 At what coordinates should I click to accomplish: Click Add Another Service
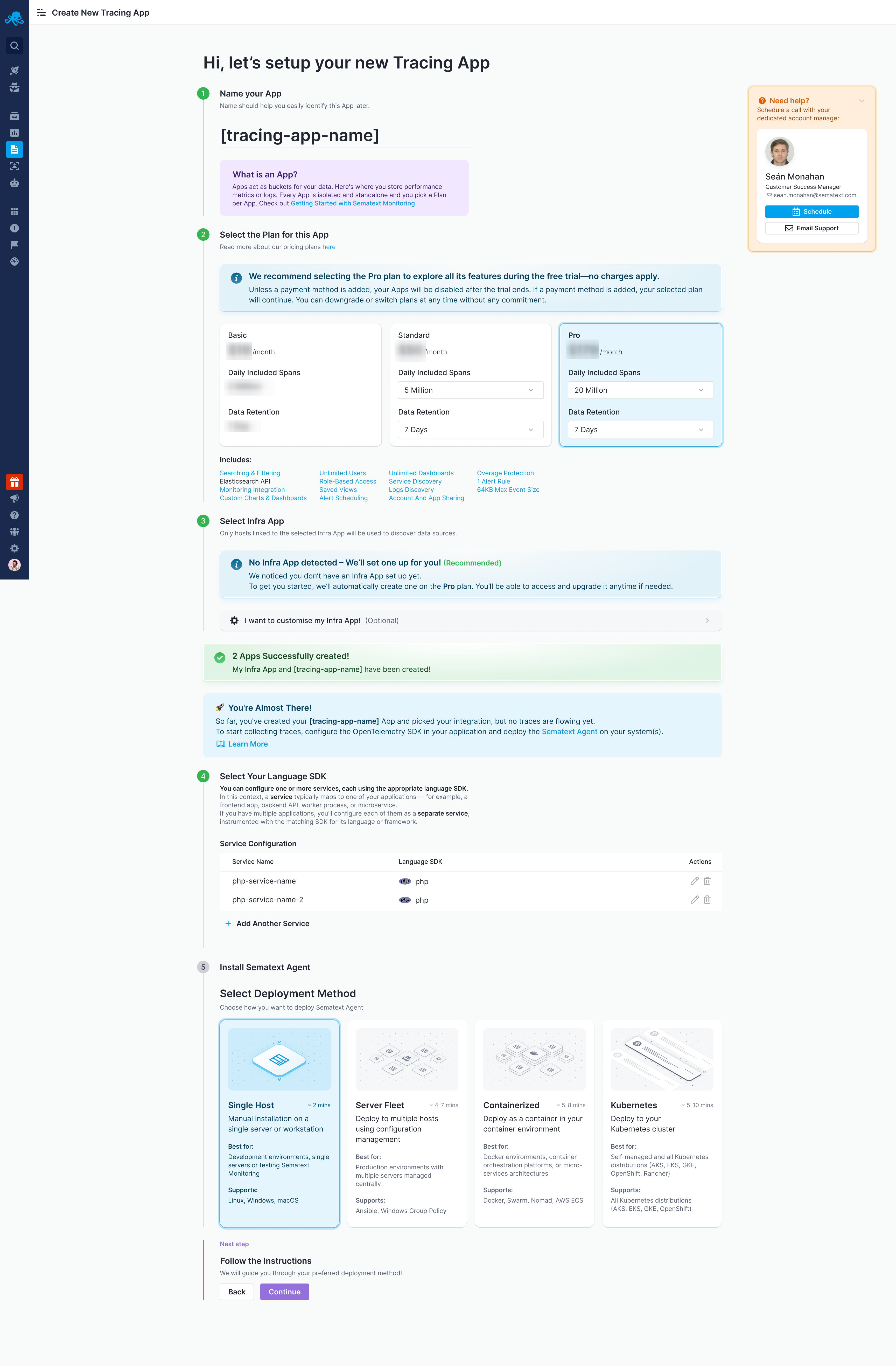point(267,923)
